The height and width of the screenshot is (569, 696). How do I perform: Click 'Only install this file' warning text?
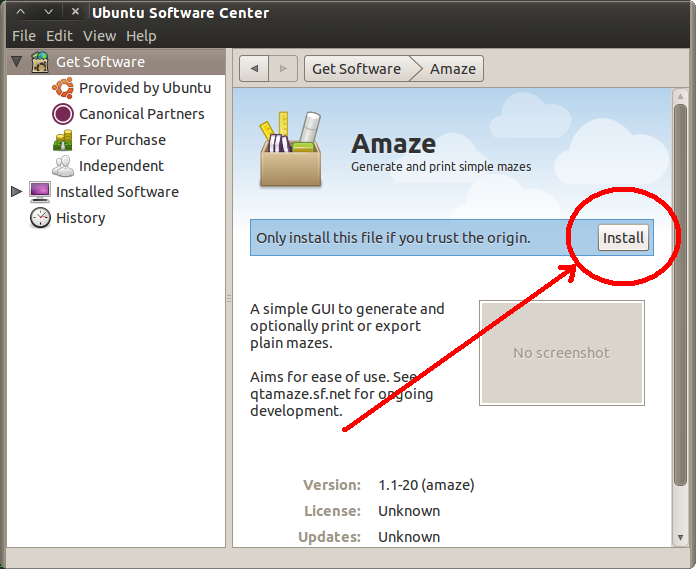click(x=393, y=238)
